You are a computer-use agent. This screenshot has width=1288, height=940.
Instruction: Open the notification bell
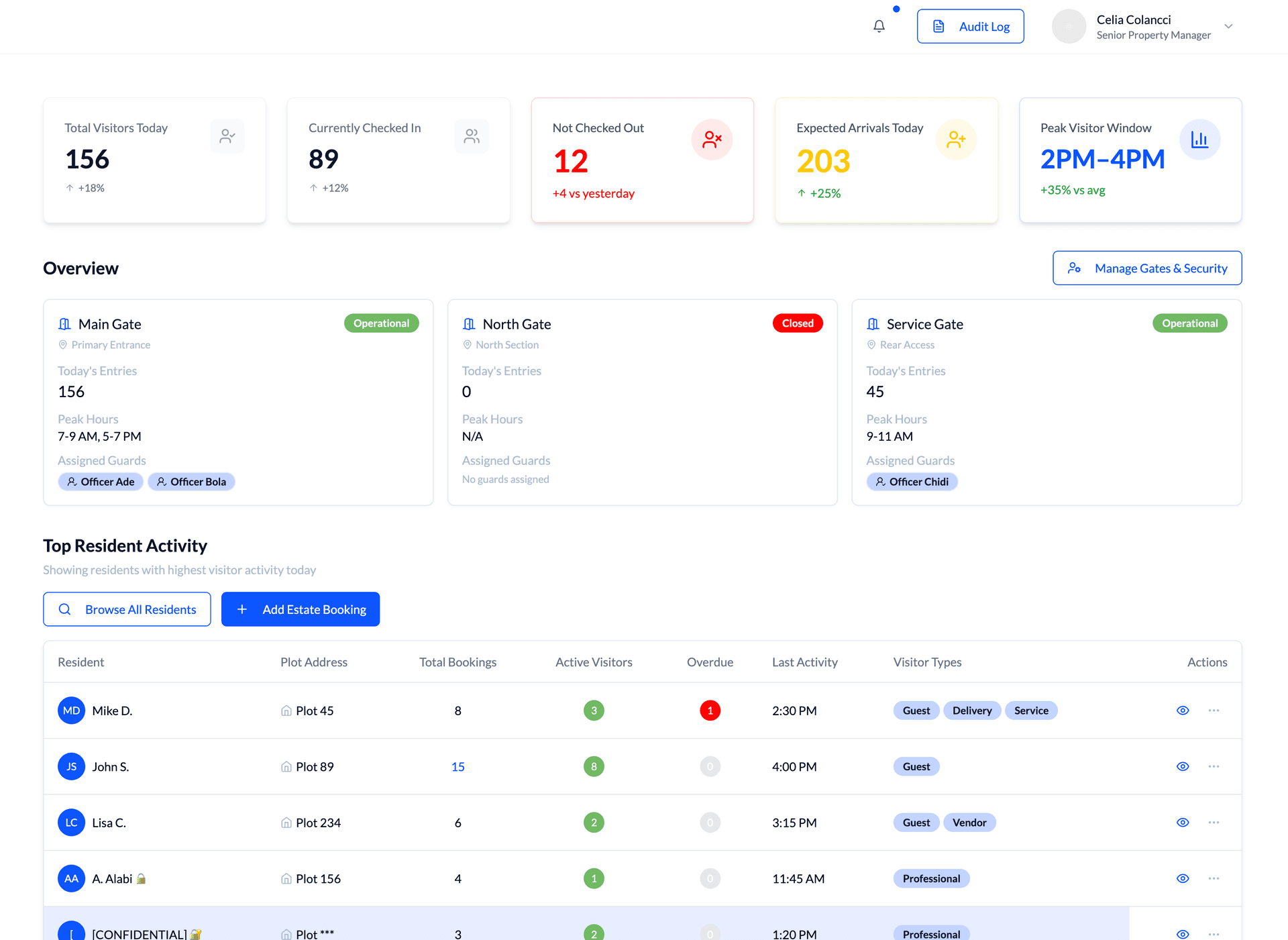pos(879,26)
